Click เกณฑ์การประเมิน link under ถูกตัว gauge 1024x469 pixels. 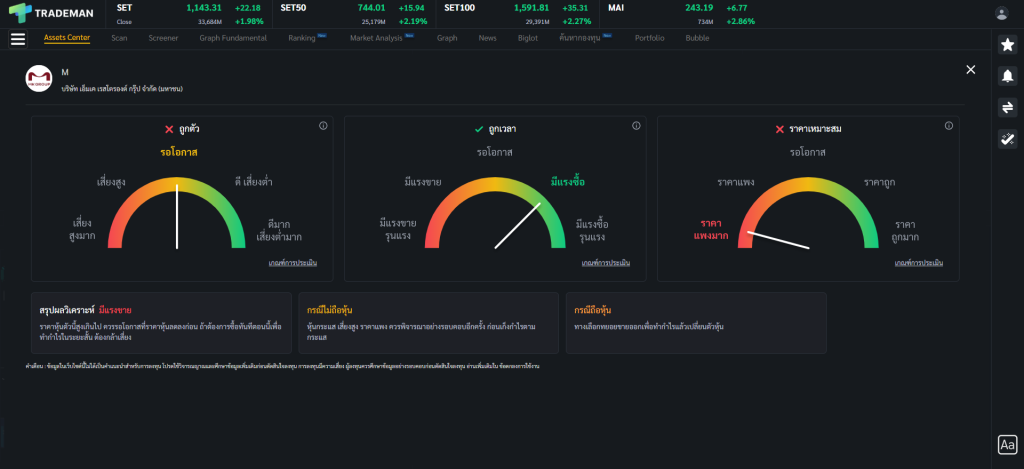pos(292,262)
